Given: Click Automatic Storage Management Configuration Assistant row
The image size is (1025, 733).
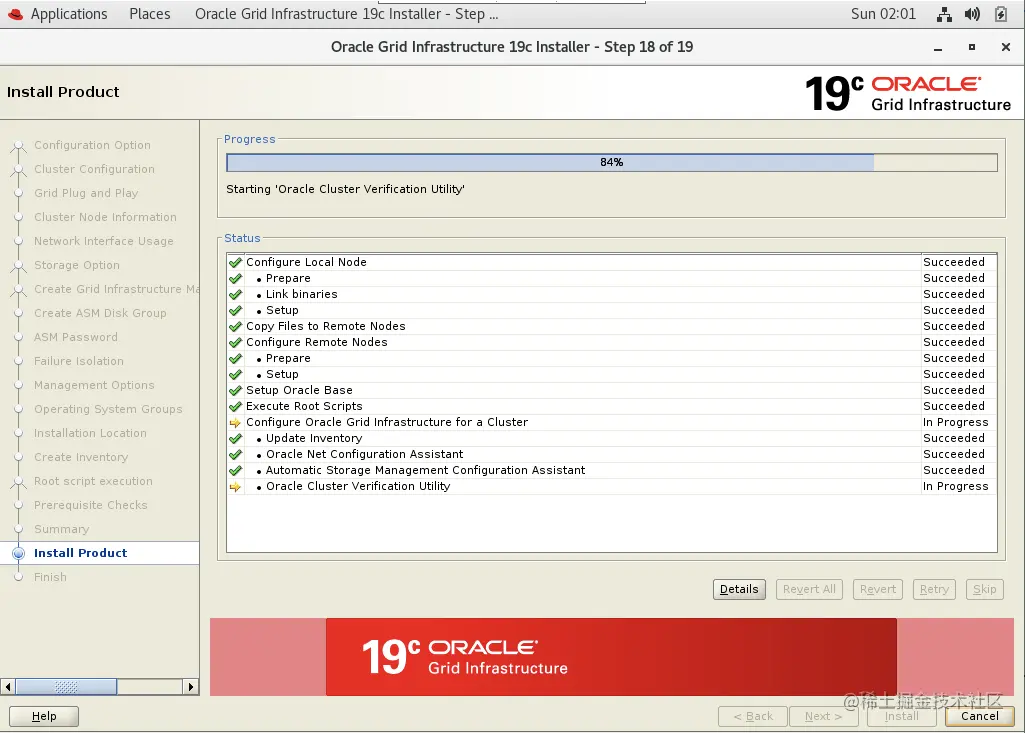Looking at the screenshot, I should pyautogui.click(x=611, y=470).
